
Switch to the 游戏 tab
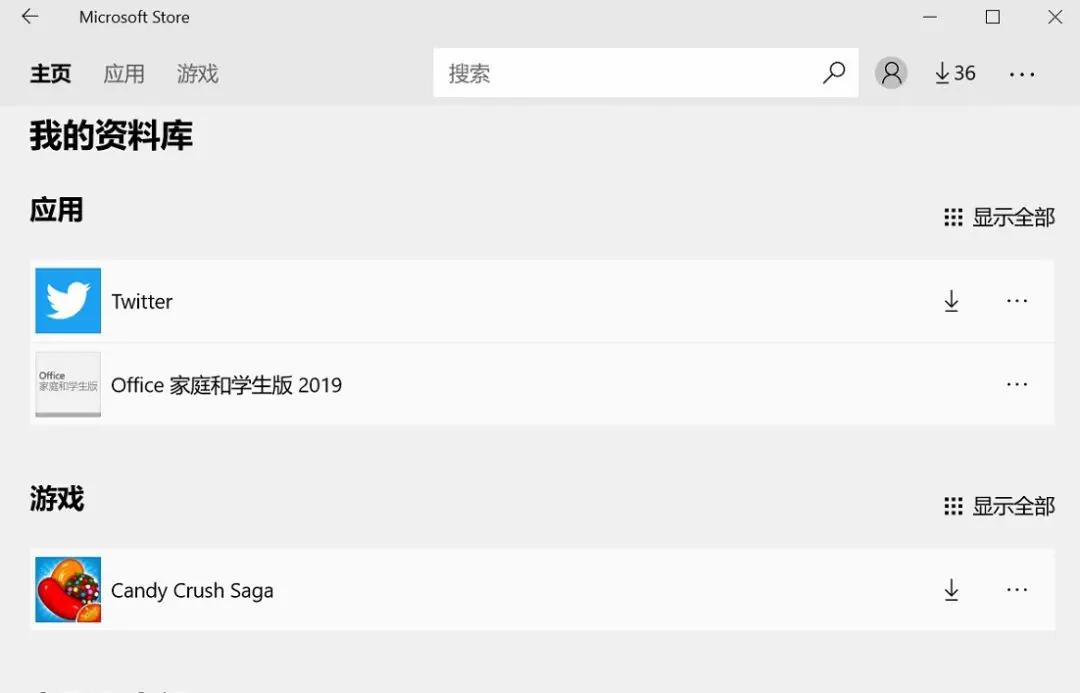(197, 73)
